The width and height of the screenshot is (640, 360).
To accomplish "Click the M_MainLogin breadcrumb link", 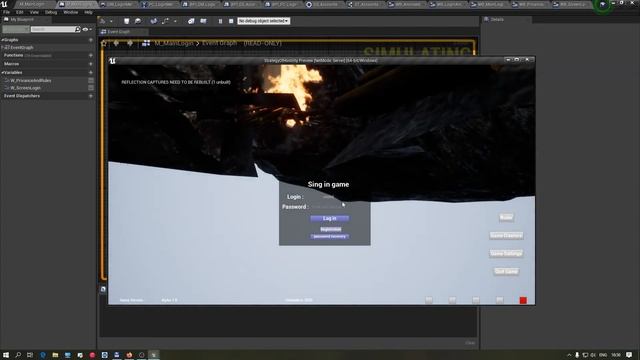I will (173, 43).
